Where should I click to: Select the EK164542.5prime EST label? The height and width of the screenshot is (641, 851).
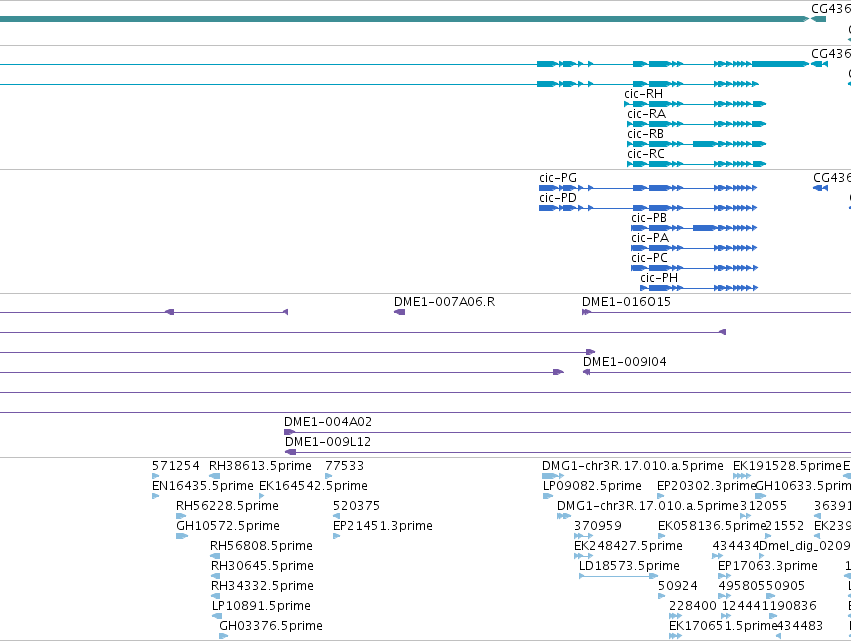click(313, 486)
